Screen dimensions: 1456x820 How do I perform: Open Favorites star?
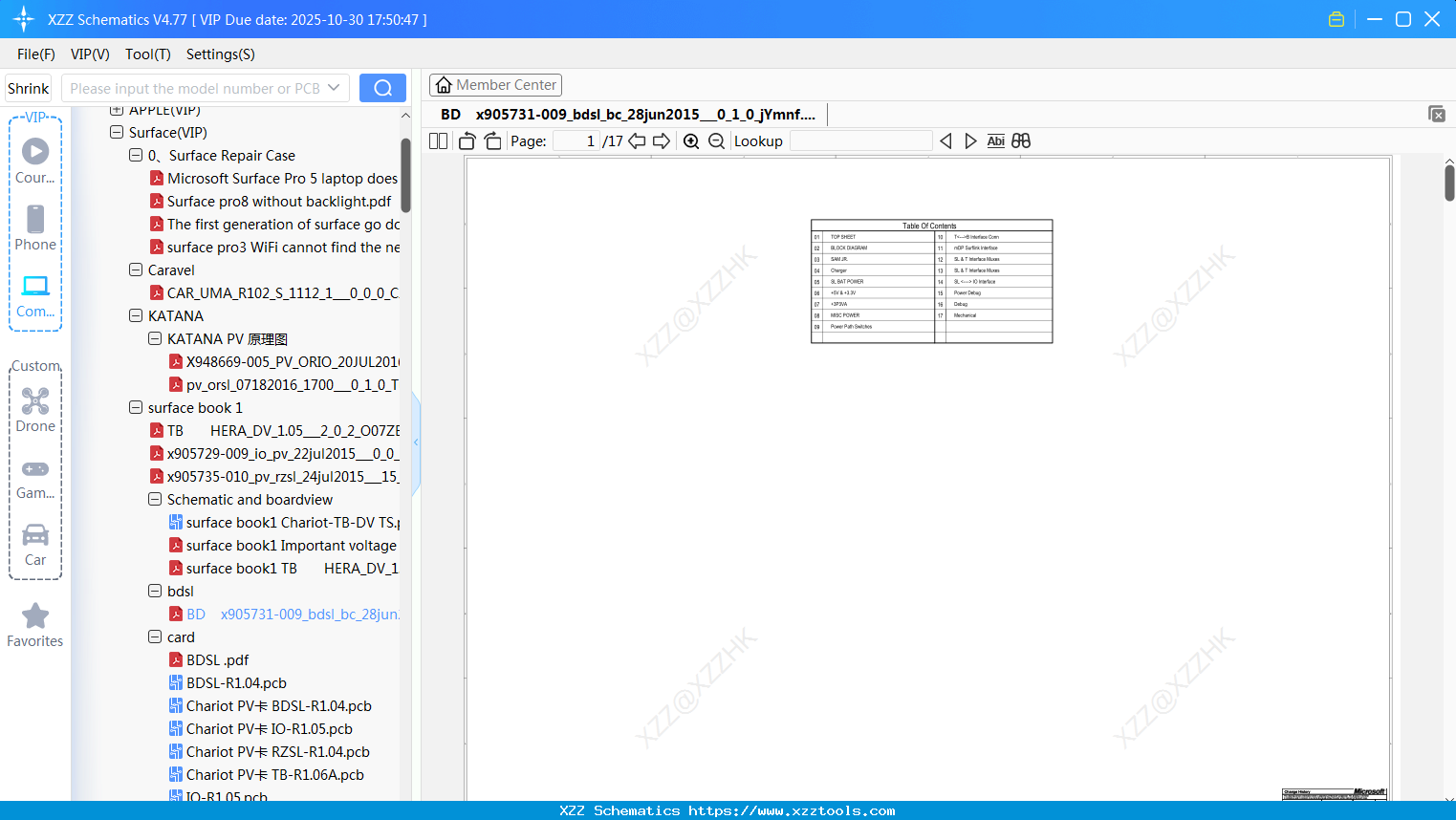pyautogui.click(x=35, y=625)
